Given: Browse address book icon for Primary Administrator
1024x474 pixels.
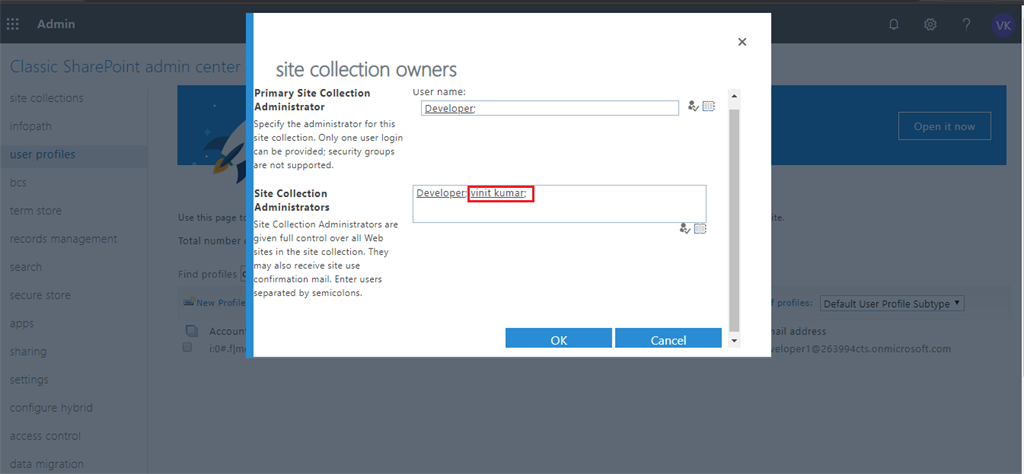Looking at the screenshot, I should click(709, 106).
